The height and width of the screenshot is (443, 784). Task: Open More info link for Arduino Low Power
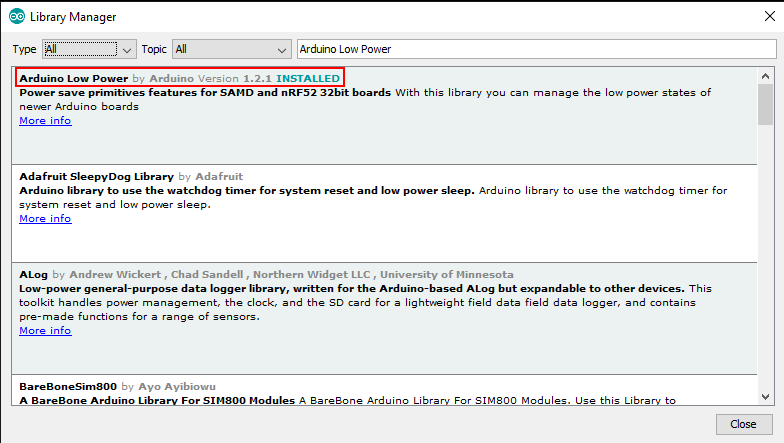click(x=45, y=120)
